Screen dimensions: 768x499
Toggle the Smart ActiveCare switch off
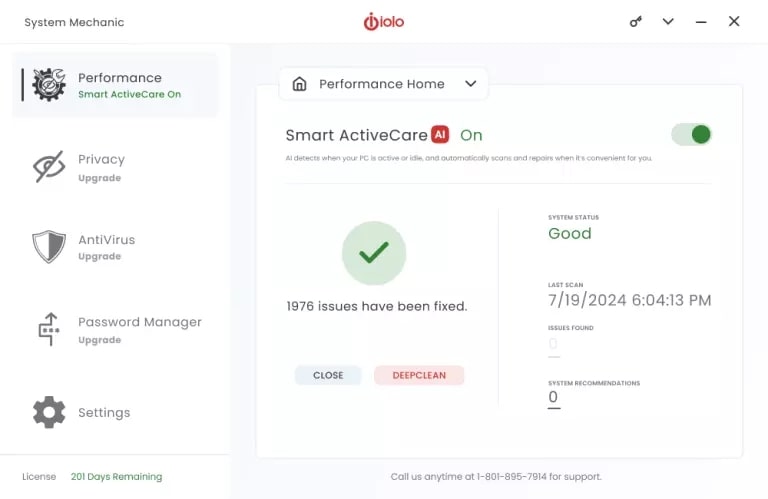(x=691, y=134)
